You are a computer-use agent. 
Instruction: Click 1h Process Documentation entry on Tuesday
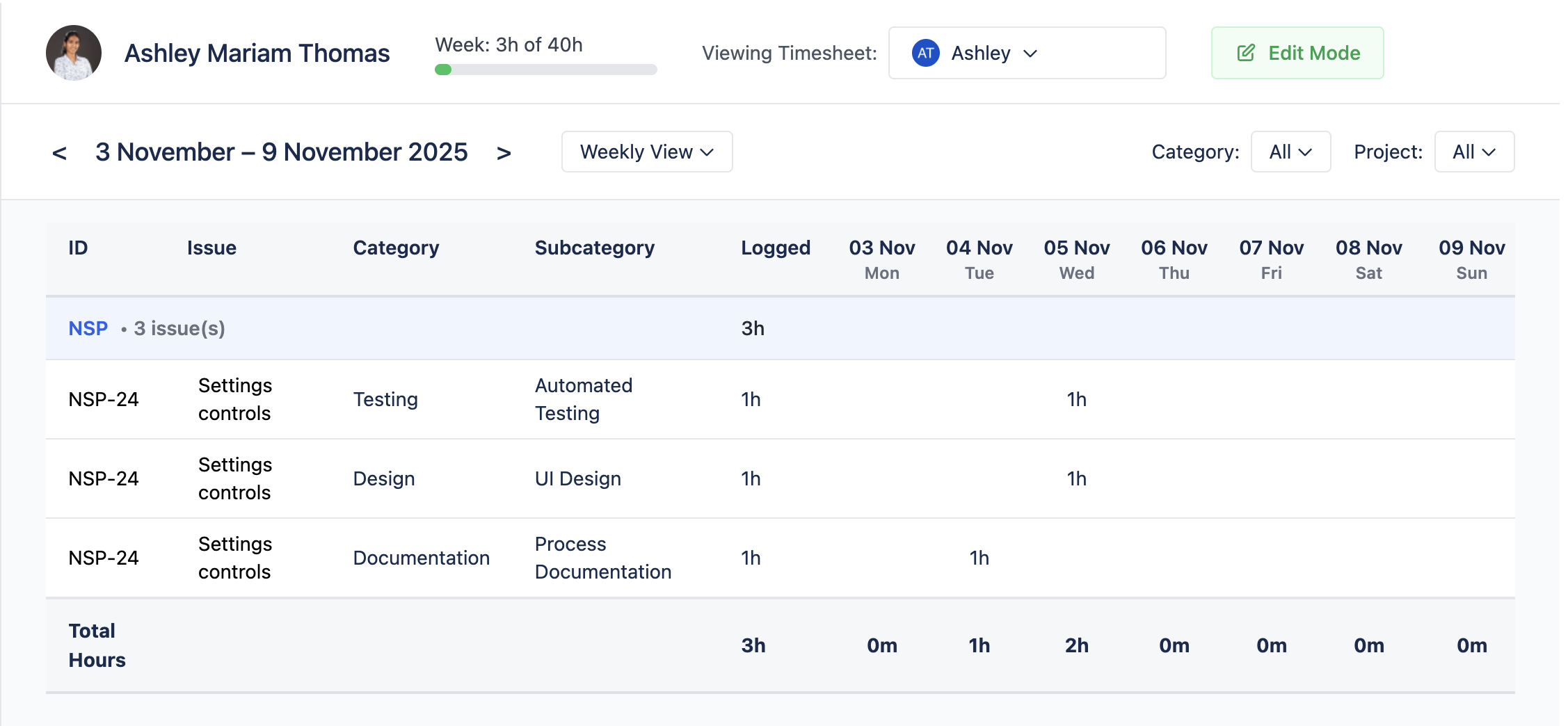coord(979,558)
